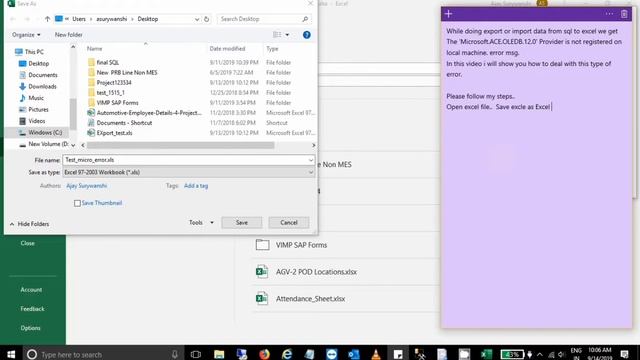The height and width of the screenshot is (360, 640).
Task: Click the change view icon
Action: [x=277, y=35]
